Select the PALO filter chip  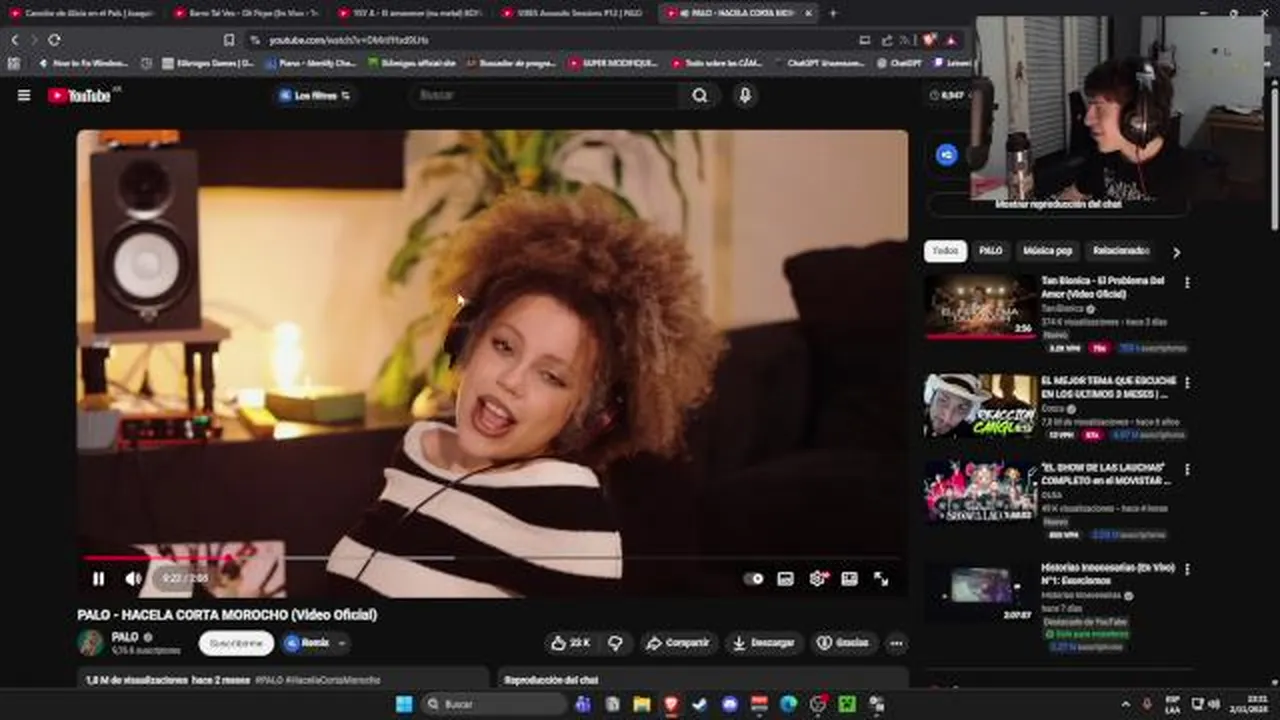[991, 251]
